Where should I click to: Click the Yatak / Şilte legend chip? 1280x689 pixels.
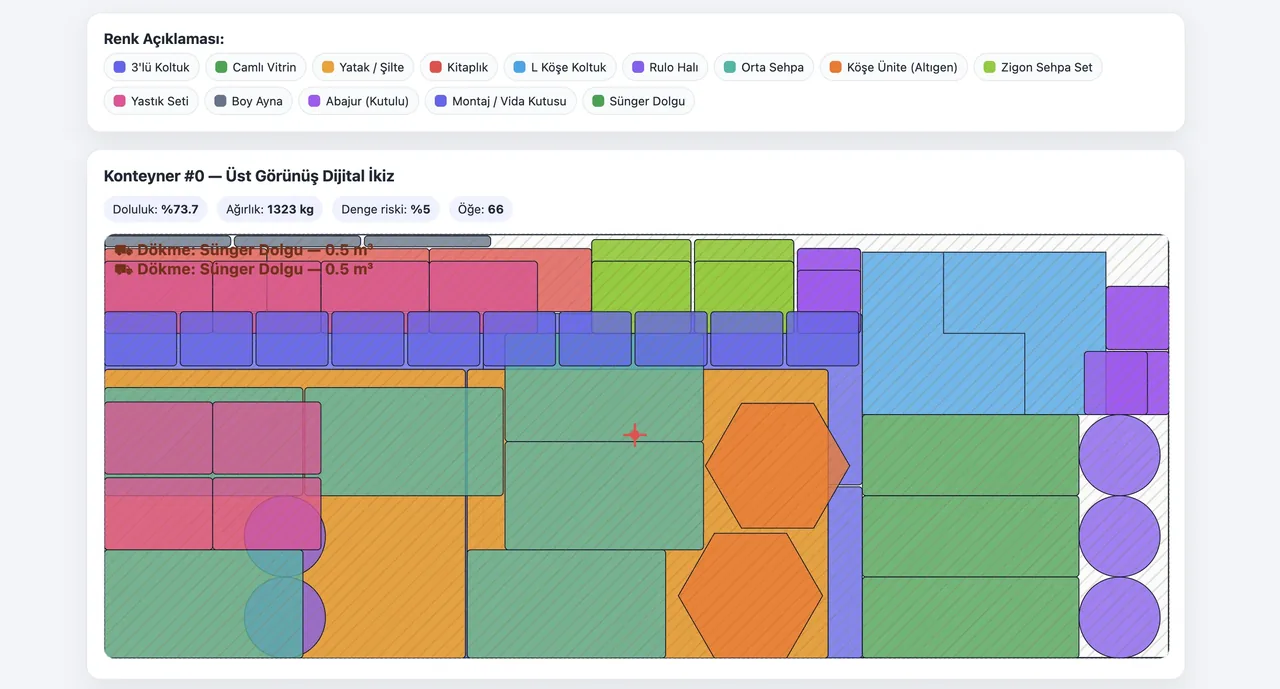(x=363, y=68)
